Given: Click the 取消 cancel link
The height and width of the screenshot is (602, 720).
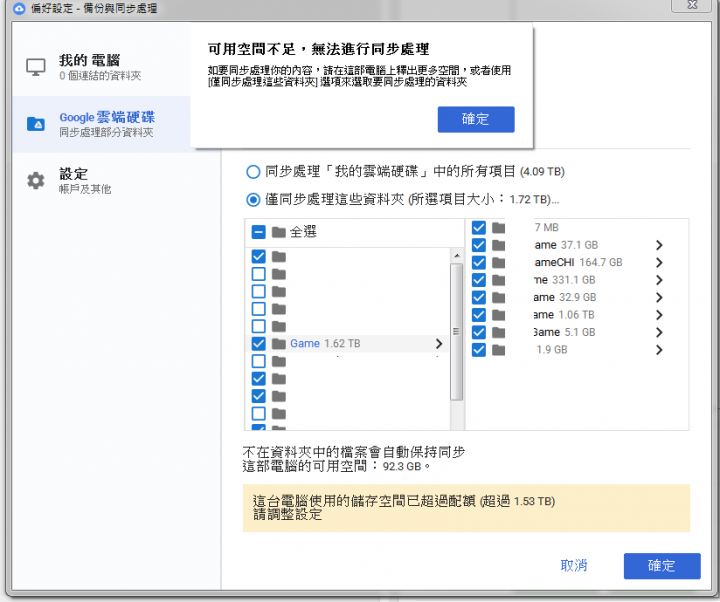Looking at the screenshot, I should [574, 566].
